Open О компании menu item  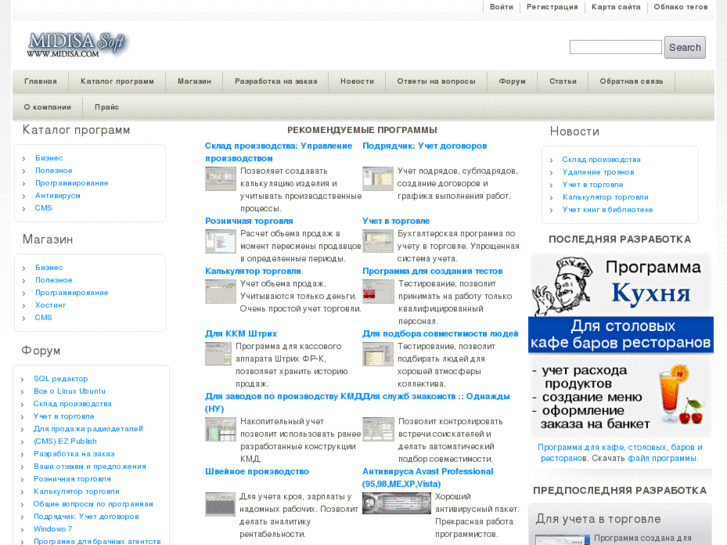(x=47, y=107)
